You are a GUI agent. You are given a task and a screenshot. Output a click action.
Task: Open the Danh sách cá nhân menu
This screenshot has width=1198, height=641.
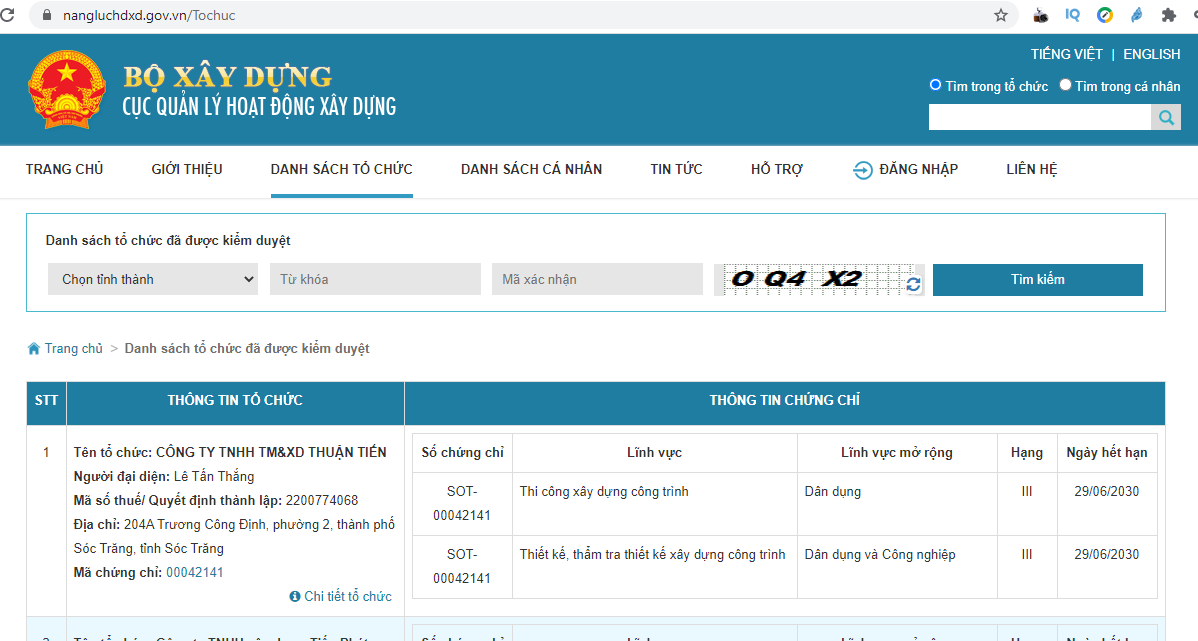click(x=531, y=169)
